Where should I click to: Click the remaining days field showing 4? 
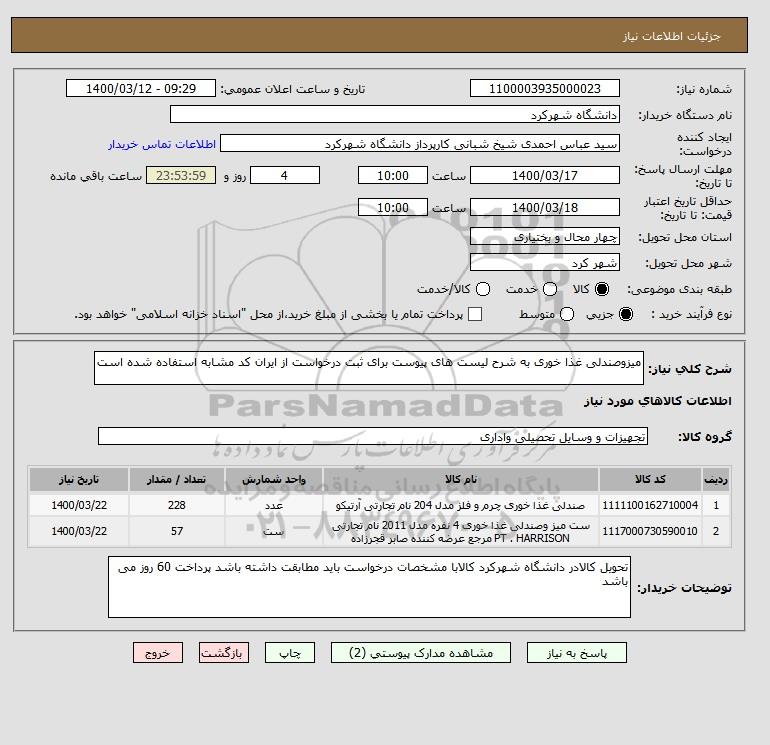pyautogui.click(x=285, y=175)
